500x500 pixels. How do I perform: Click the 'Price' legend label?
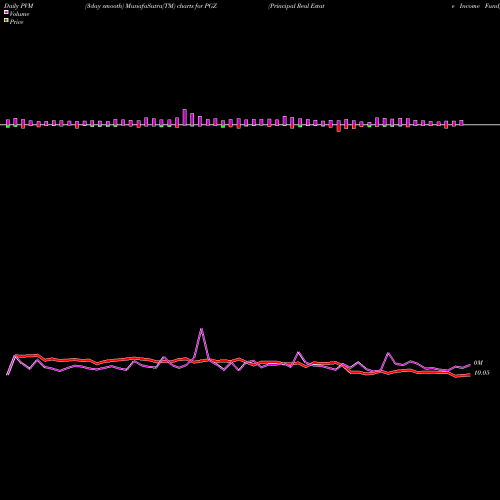click(16, 22)
